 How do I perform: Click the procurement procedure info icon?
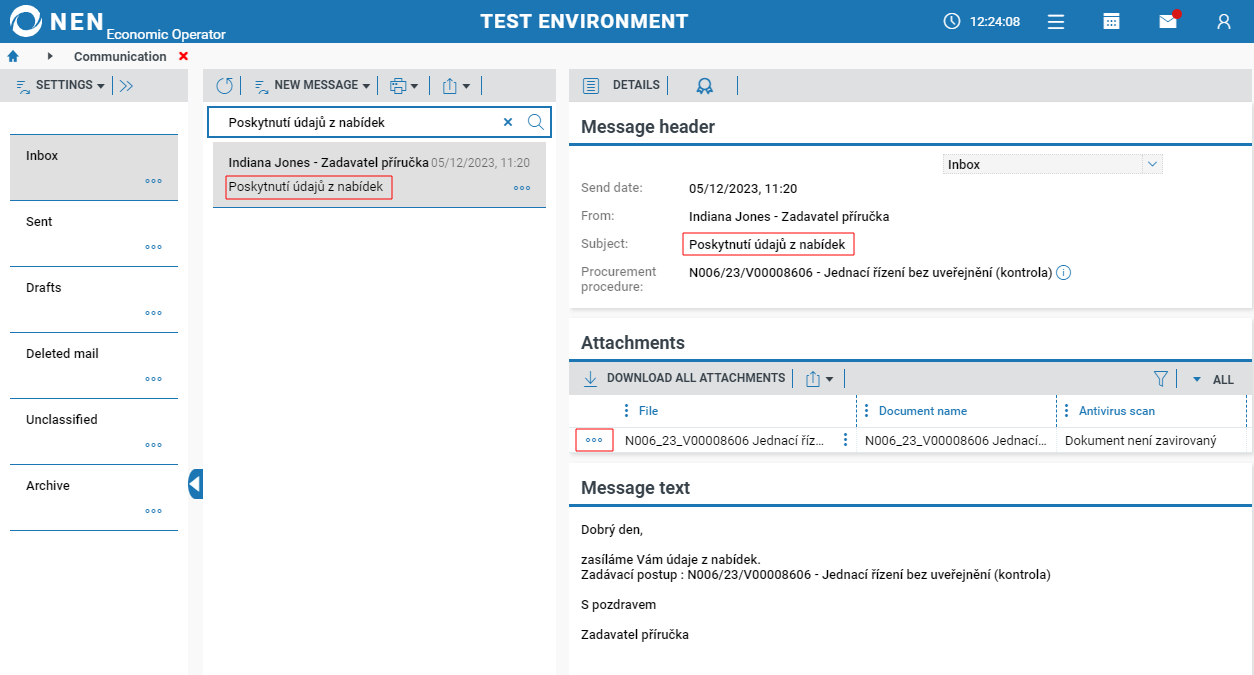(1064, 272)
